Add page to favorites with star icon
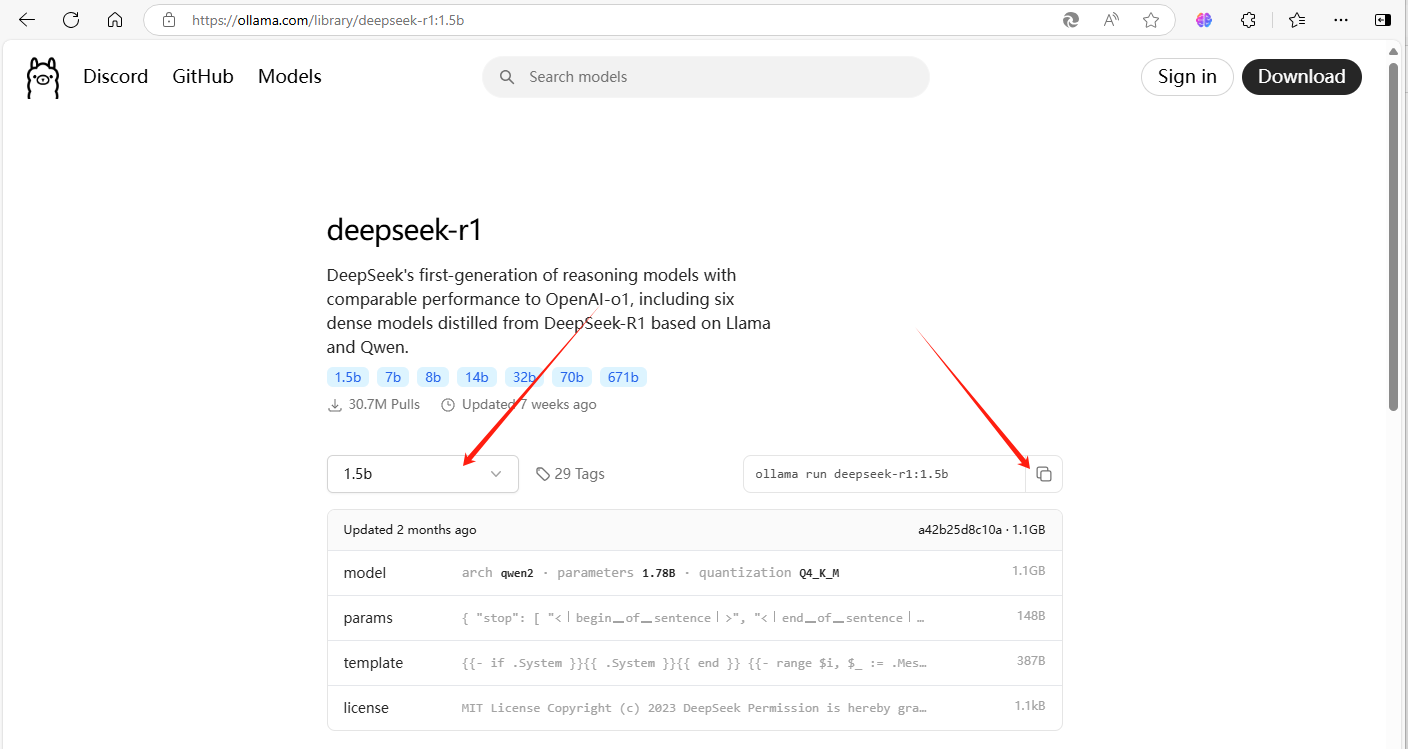Viewport: 1408px width, 749px height. (1151, 19)
